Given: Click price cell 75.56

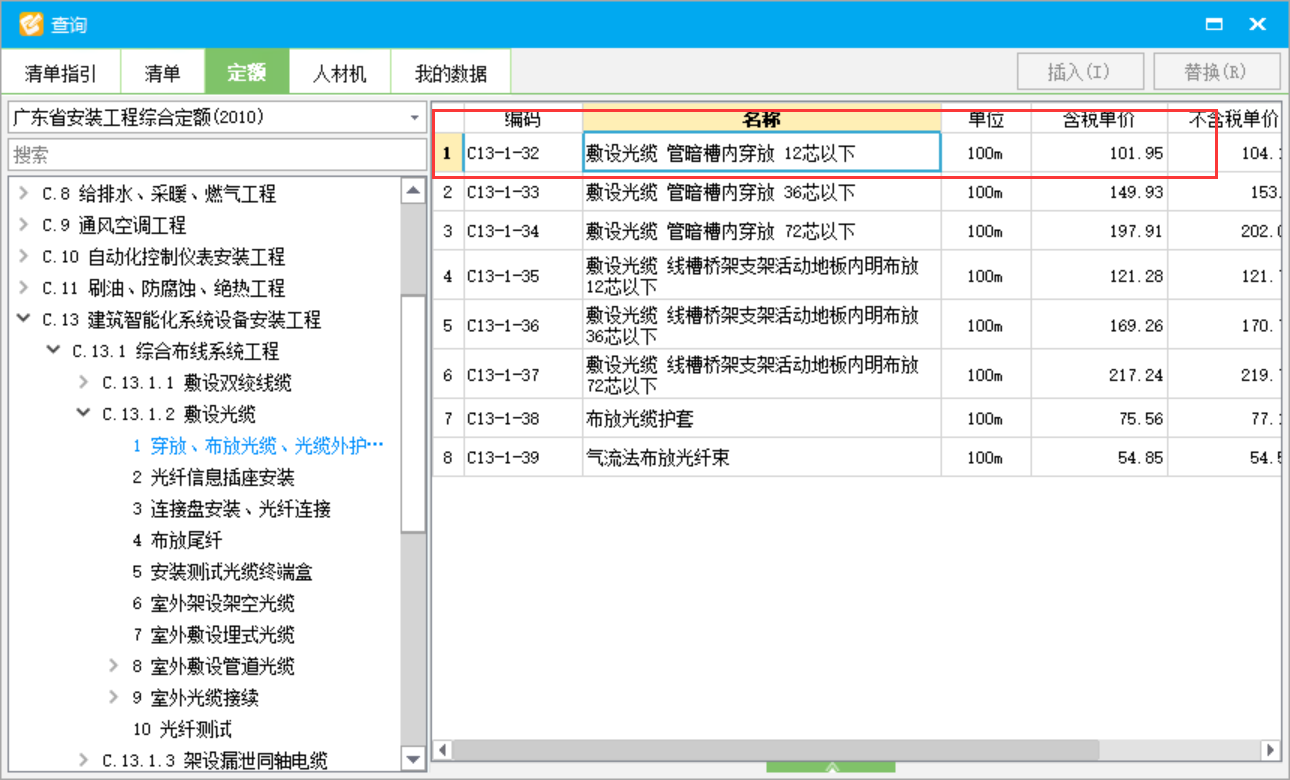Looking at the screenshot, I should pyautogui.click(x=1099, y=419).
